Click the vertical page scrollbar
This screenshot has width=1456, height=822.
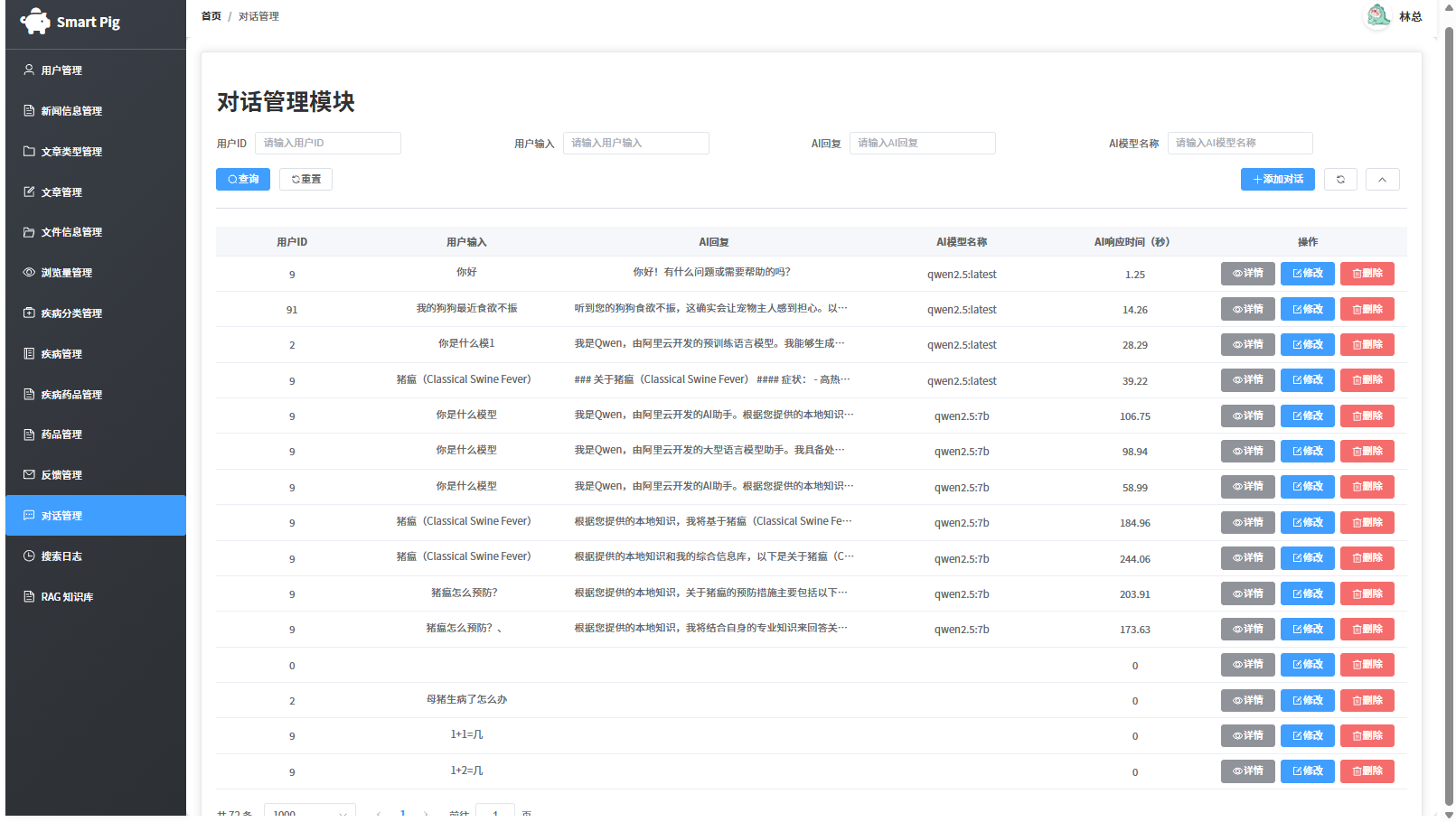[x=1449, y=416]
